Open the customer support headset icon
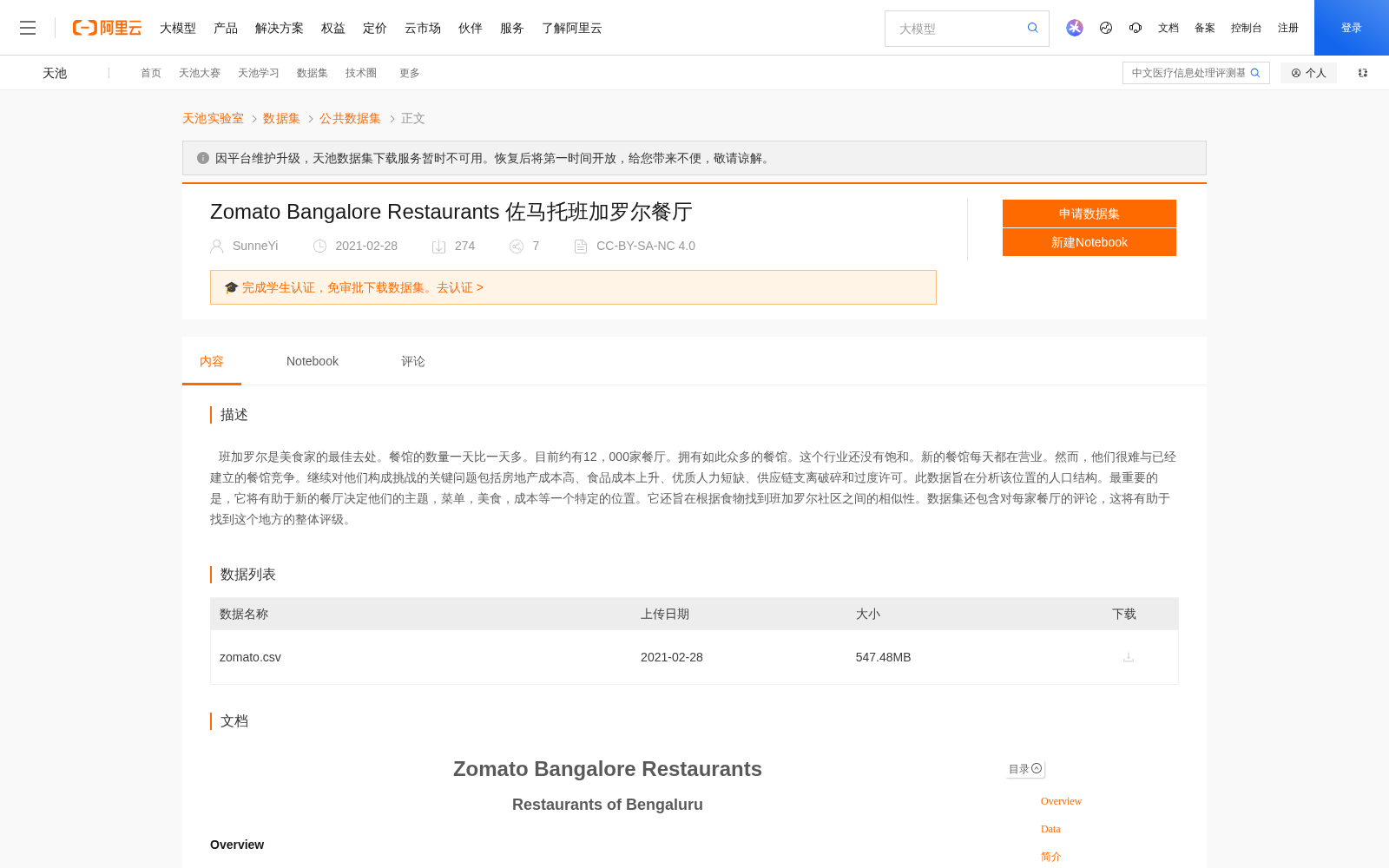 pos(1136,28)
